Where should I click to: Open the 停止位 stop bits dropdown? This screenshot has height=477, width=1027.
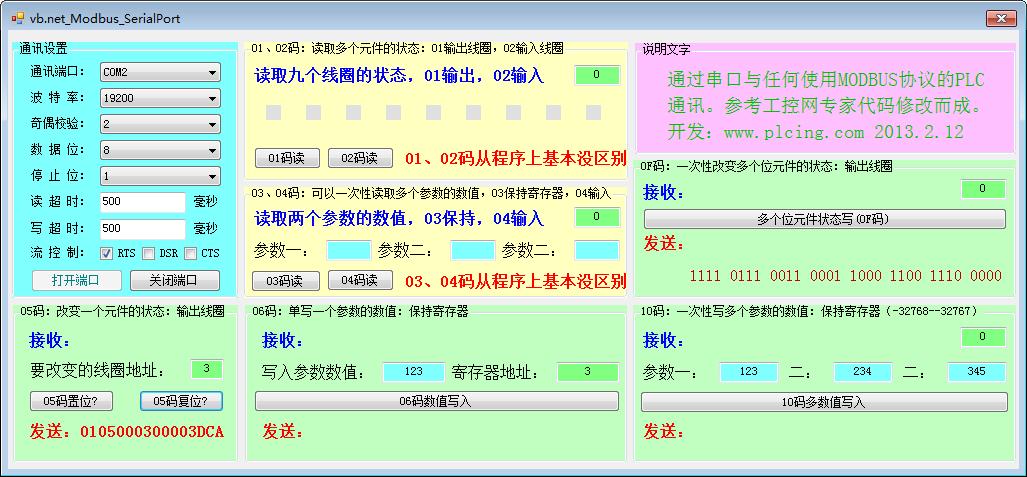tap(160, 176)
